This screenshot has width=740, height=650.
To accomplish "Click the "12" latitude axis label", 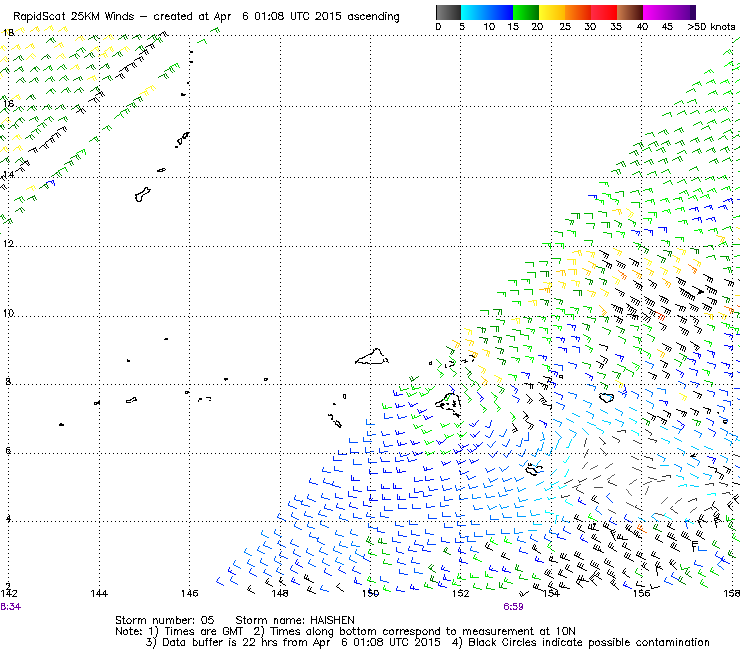I will pos(8,244).
